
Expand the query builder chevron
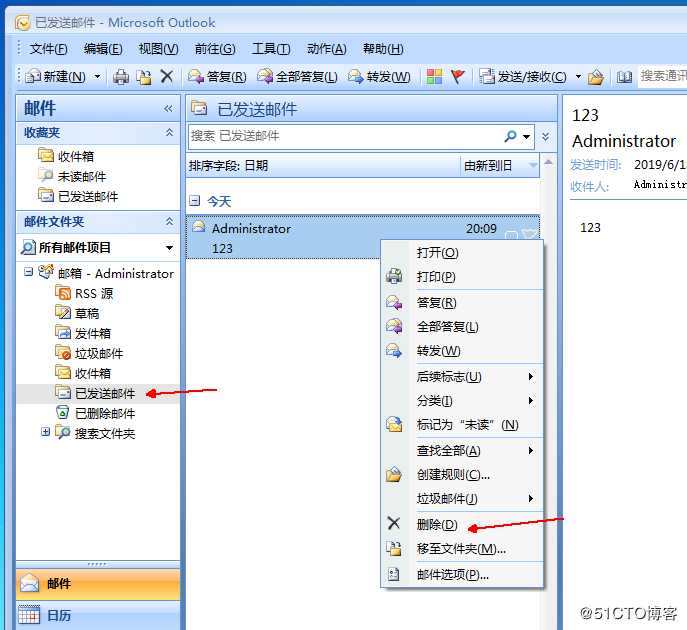click(x=545, y=136)
